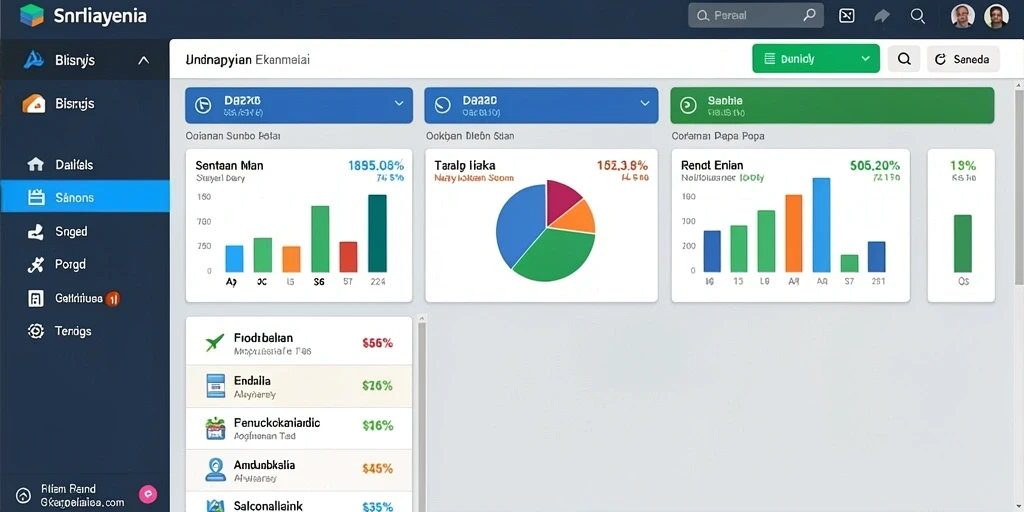1024x512 pixels.
Task: Collapse the Blisrıyjs section chevron
Action: click(x=144, y=61)
